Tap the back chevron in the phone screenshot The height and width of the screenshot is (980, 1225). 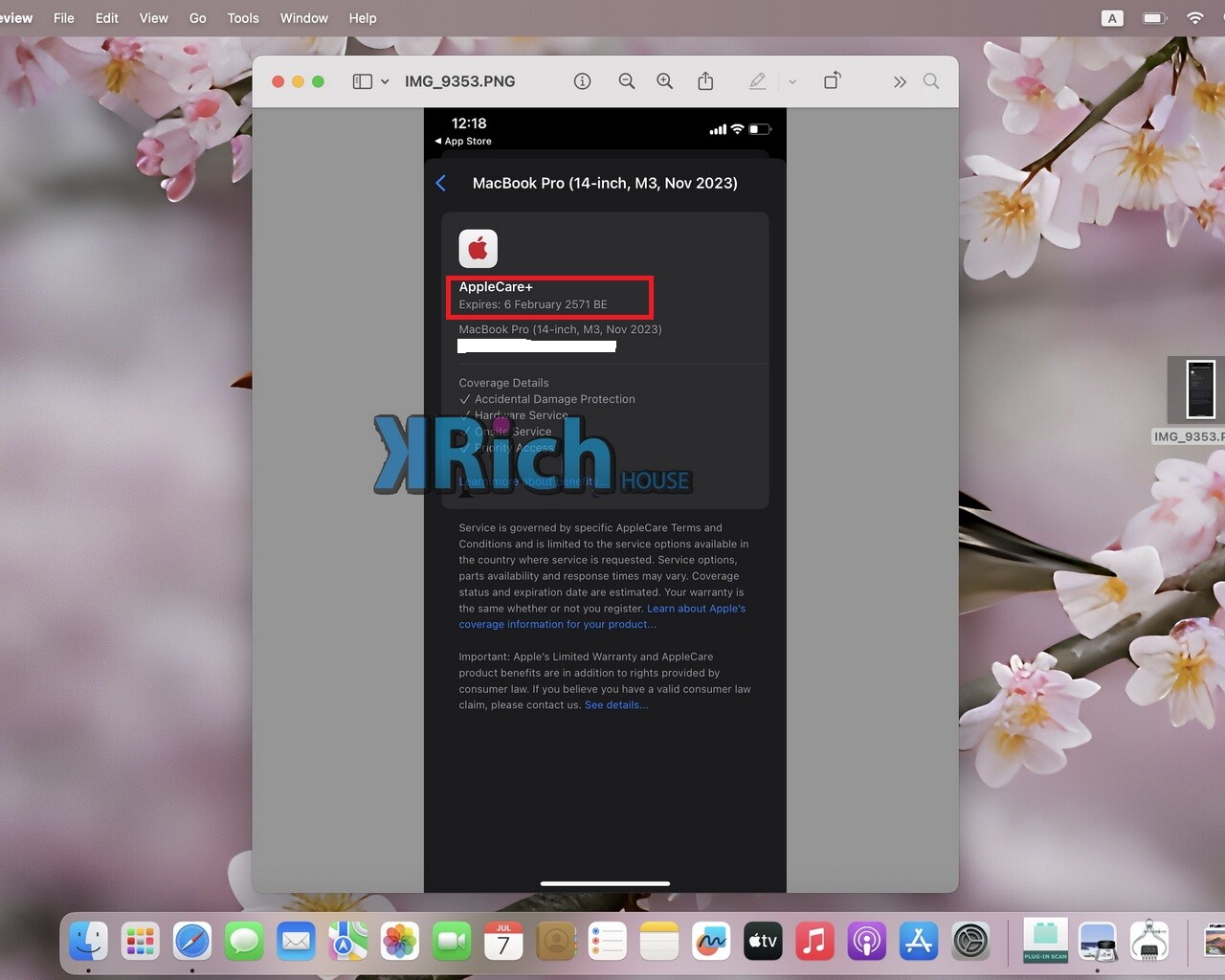point(441,183)
